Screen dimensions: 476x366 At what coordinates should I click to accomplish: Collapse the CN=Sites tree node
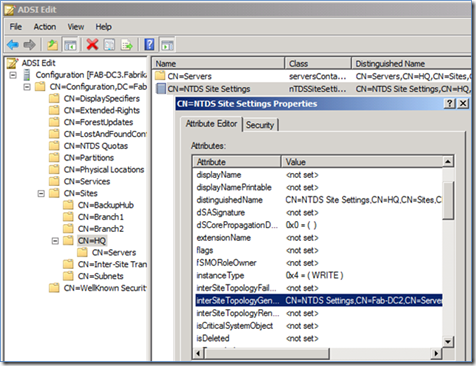point(41,193)
